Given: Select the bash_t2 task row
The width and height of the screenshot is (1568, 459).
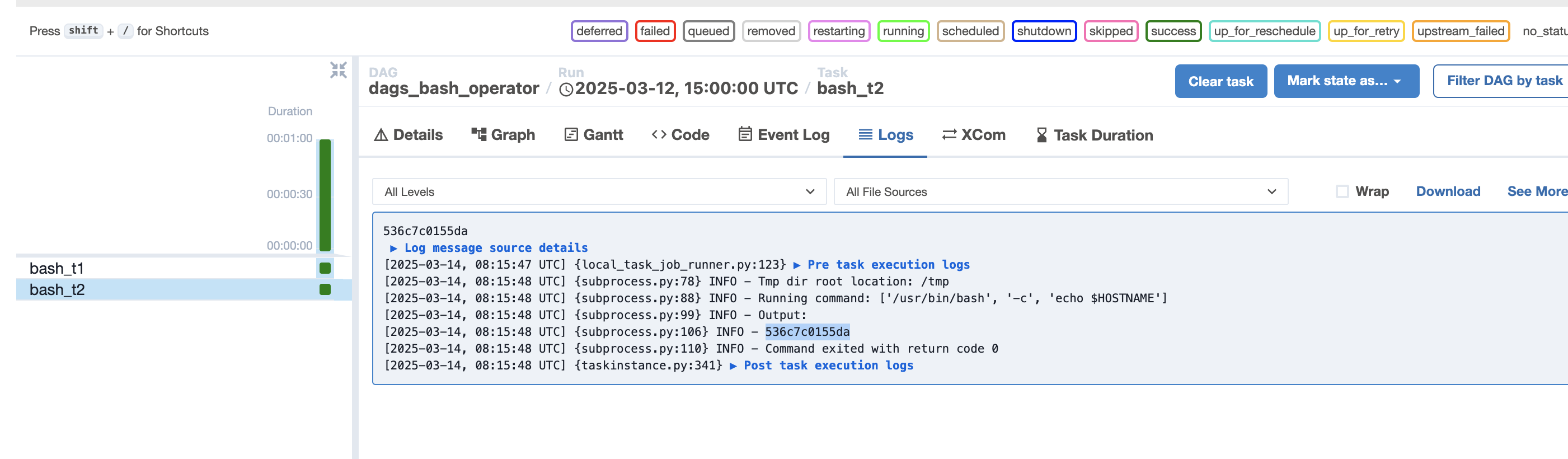Looking at the screenshot, I should pos(183,290).
